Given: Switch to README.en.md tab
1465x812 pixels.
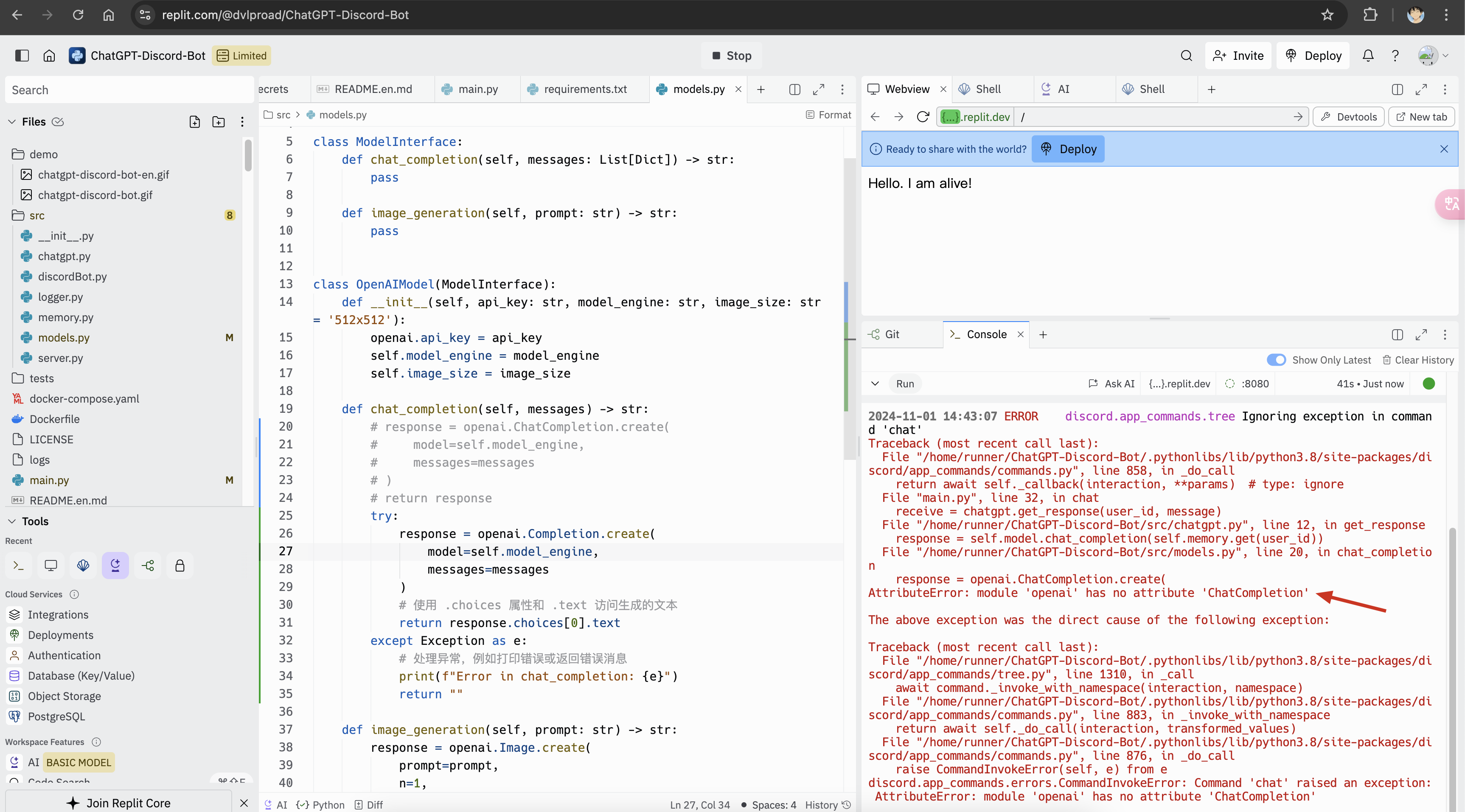Looking at the screenshot, I should click(373, 89).
